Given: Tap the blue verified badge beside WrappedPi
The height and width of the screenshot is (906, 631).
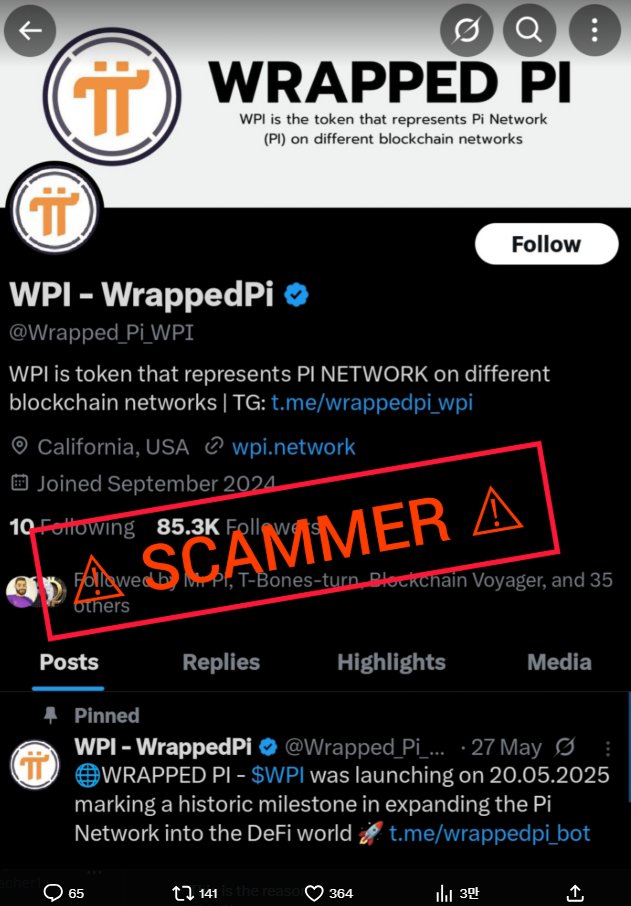Looking at the screenshot, I should (x=296, y=296).
